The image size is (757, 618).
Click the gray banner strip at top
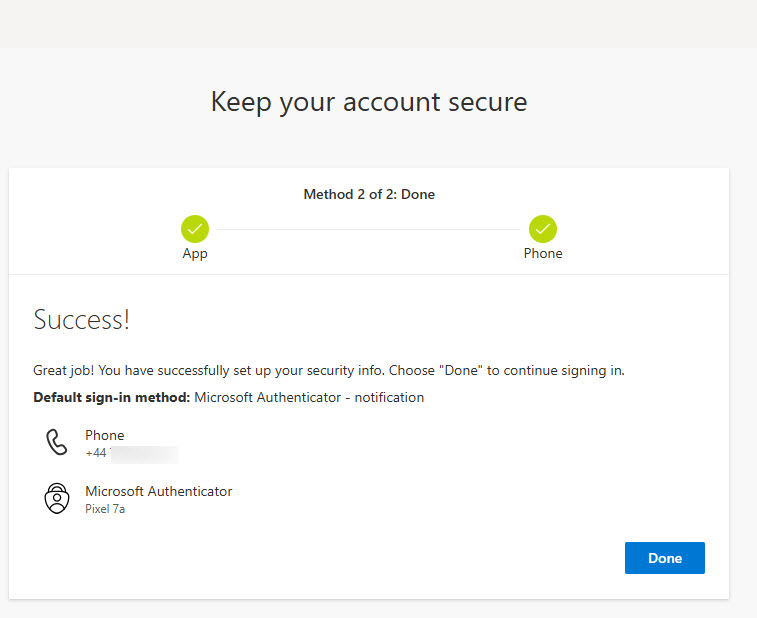coord(378,23)
